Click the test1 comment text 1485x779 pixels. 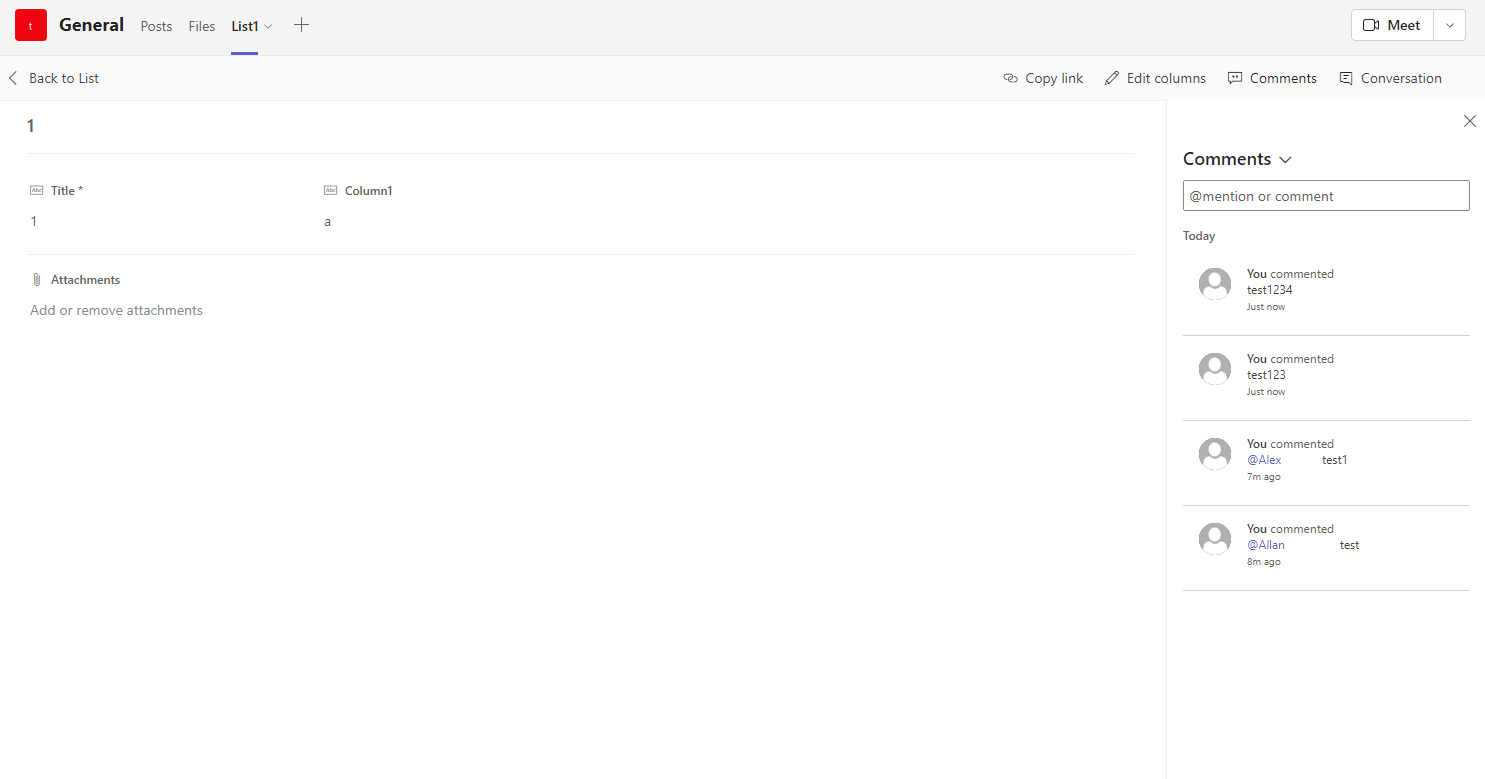tap(1335, 460)
